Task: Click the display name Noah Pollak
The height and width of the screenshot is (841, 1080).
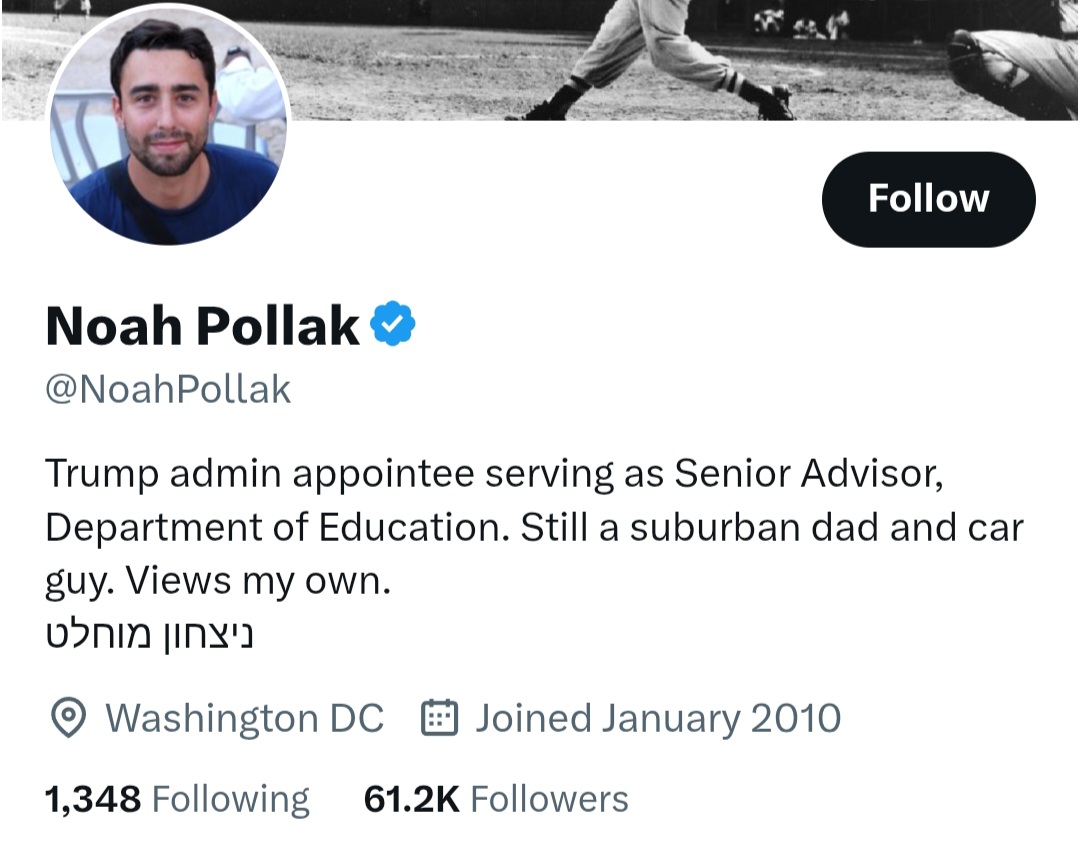Action: tap(202, 325)
